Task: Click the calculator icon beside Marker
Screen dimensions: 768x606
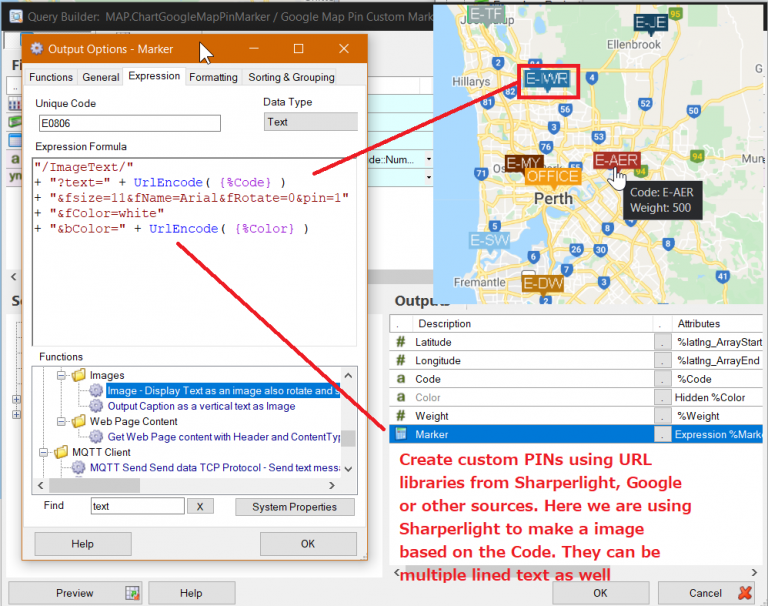Action: [401, 435]
